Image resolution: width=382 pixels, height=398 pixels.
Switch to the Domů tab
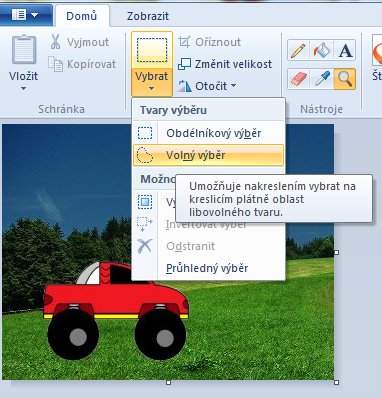tap(81, 16)
